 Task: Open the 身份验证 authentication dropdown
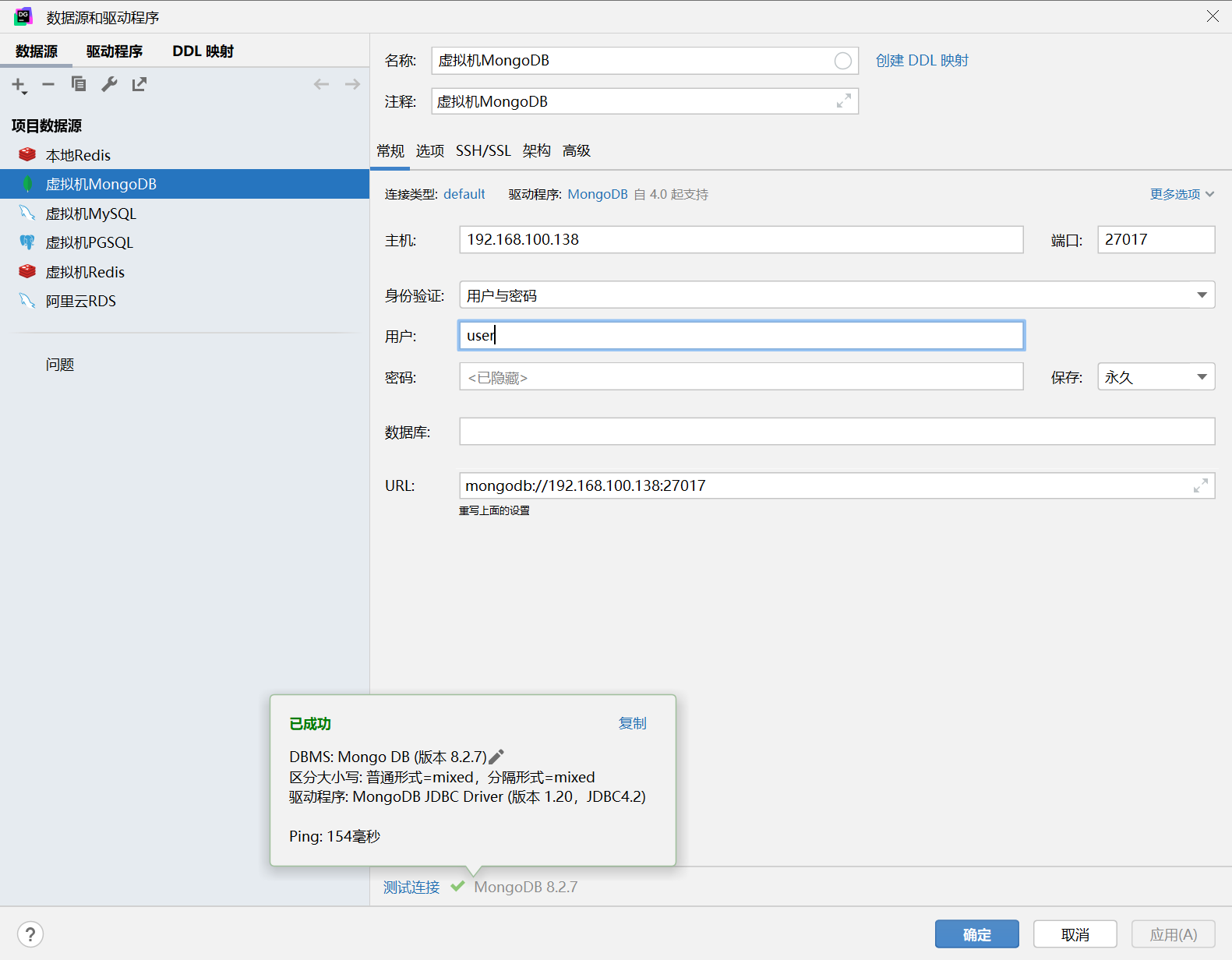[x=837, y=295]
